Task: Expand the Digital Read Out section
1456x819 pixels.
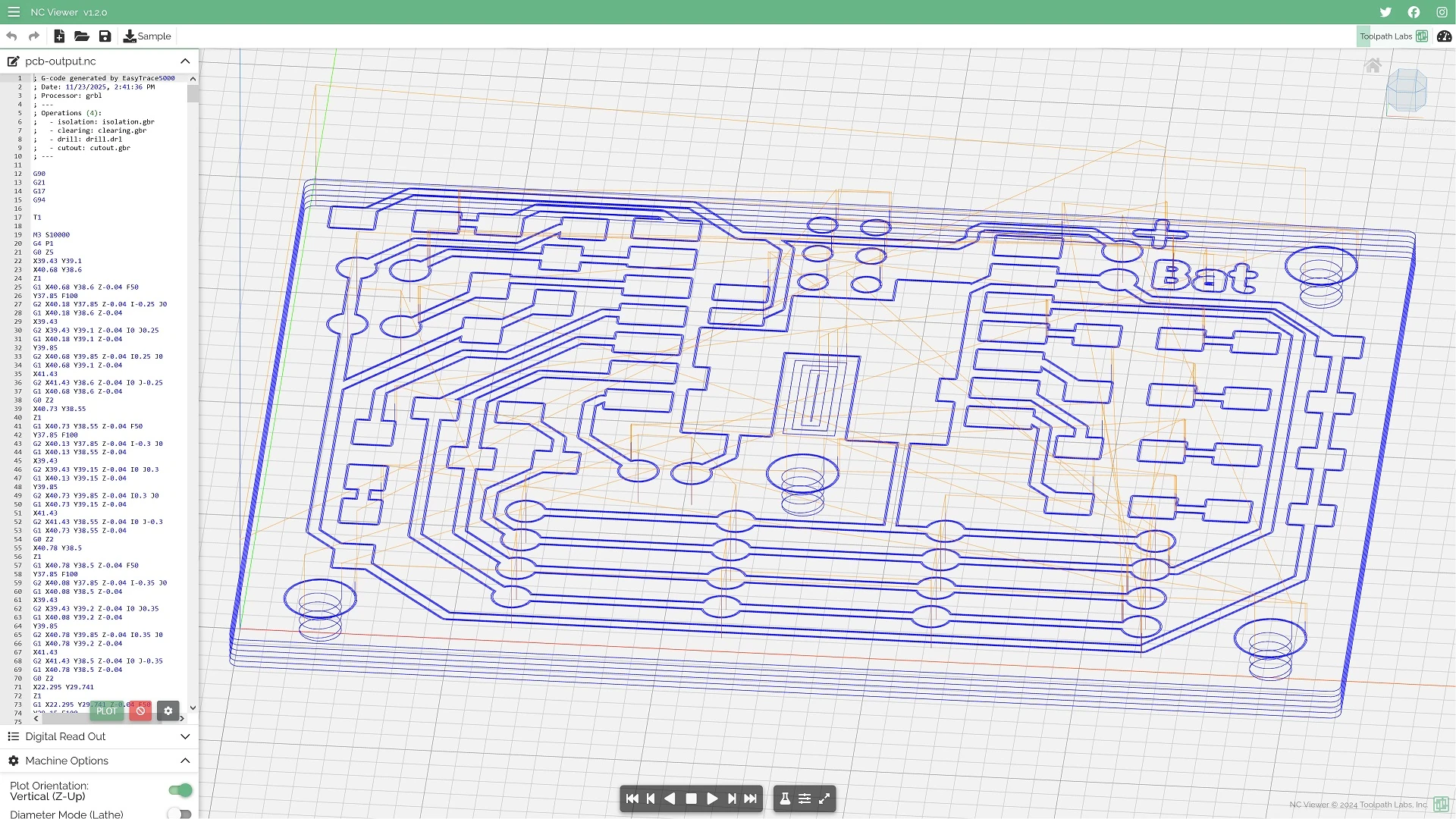Action: tap(185, 736)
